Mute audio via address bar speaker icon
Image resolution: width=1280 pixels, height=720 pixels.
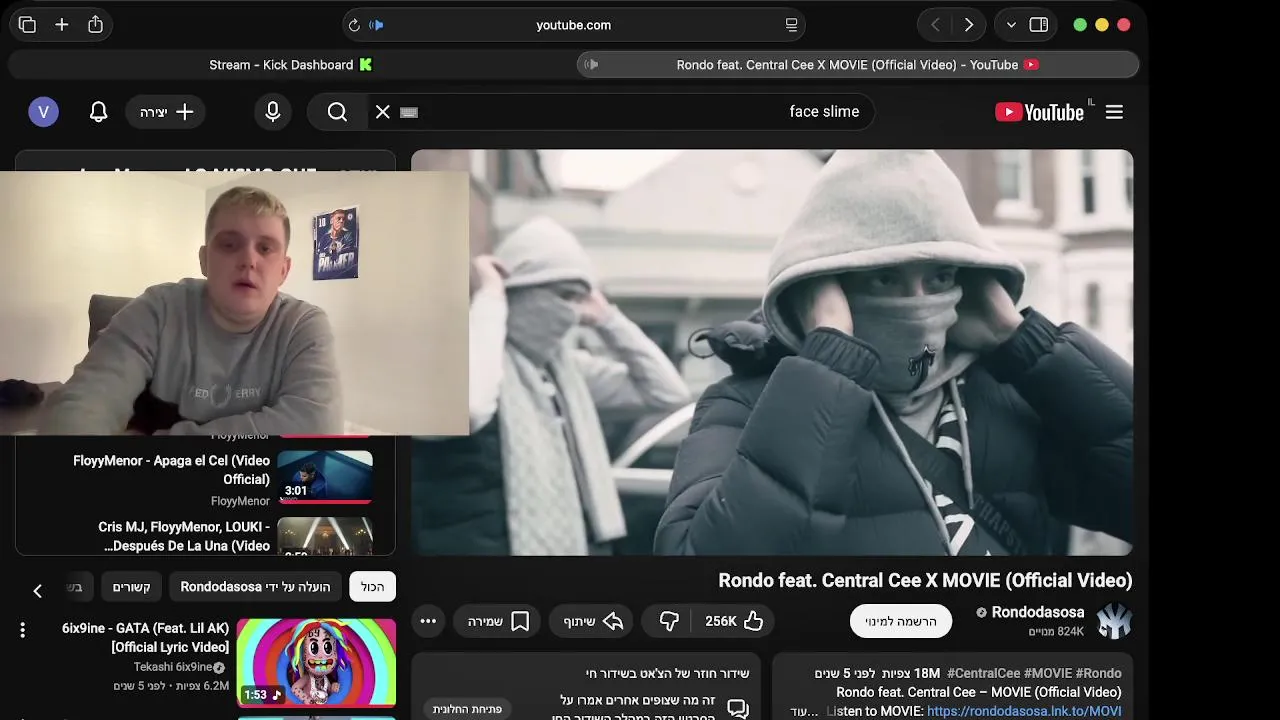[377, 25]
